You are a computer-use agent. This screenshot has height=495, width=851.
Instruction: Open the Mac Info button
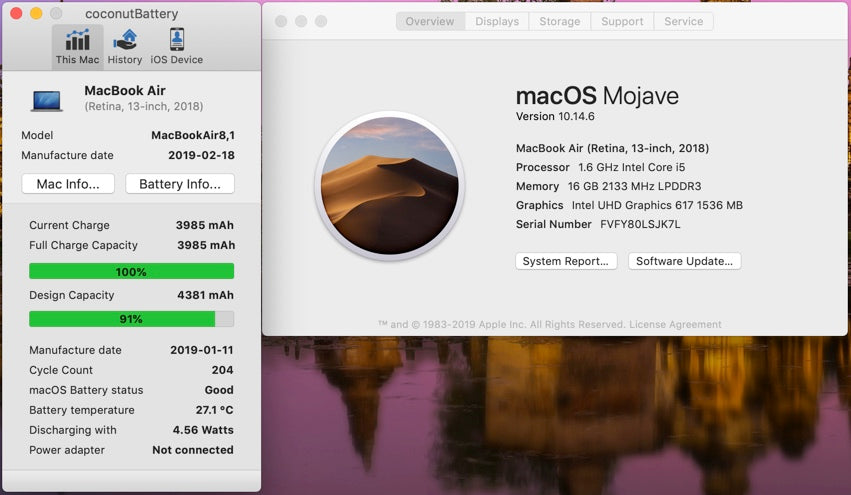pos(68,184)
